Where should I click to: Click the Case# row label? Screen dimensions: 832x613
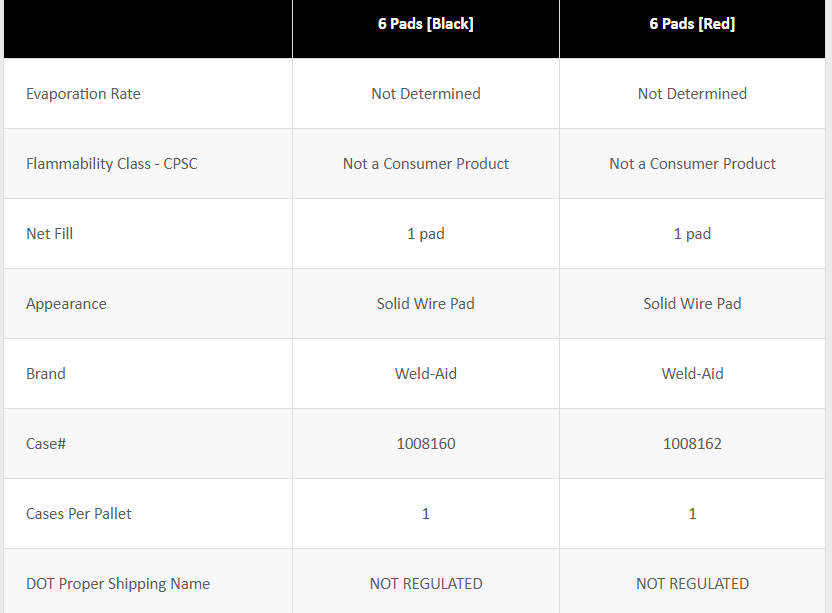click(46, 444)
